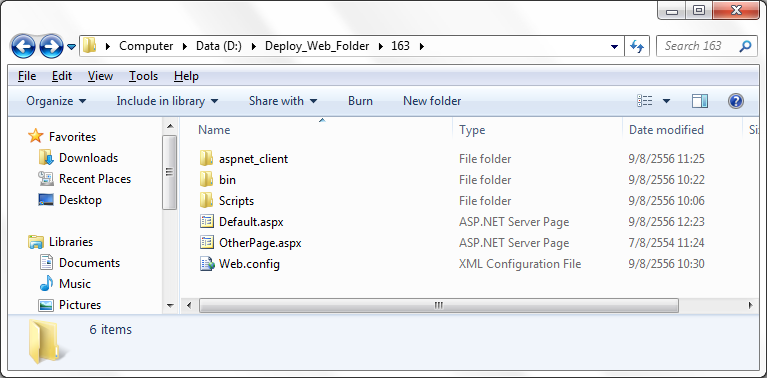The image size is (767, 378).
Task: Open recent pages dropdown next to Forward
Action: pyautogui.click(x=71, y=47)
